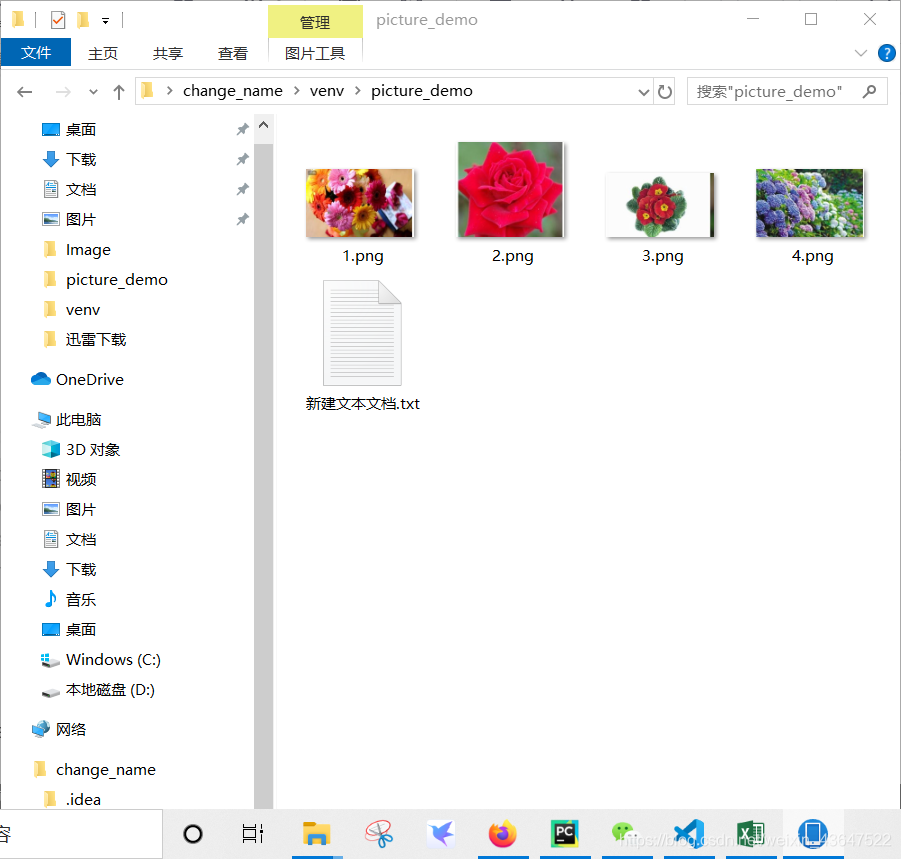Open PyCharm from the taskbar

click(564, 834)
